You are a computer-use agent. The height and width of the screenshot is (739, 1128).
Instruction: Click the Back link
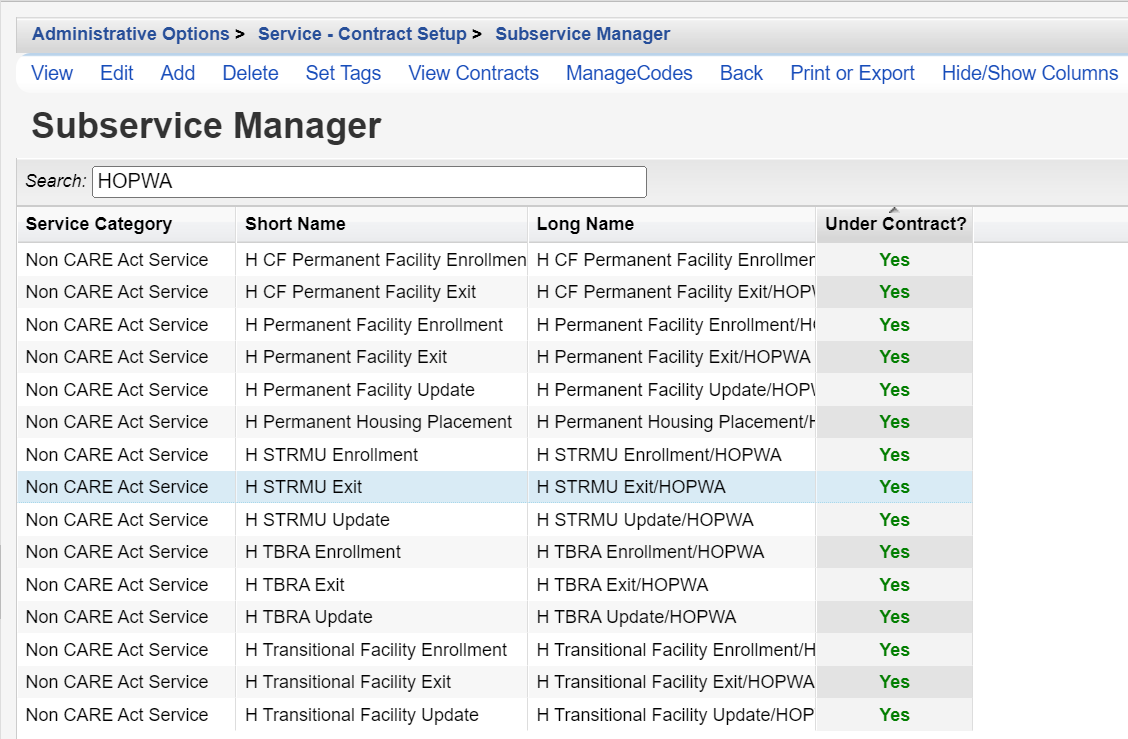click(741, 73)
